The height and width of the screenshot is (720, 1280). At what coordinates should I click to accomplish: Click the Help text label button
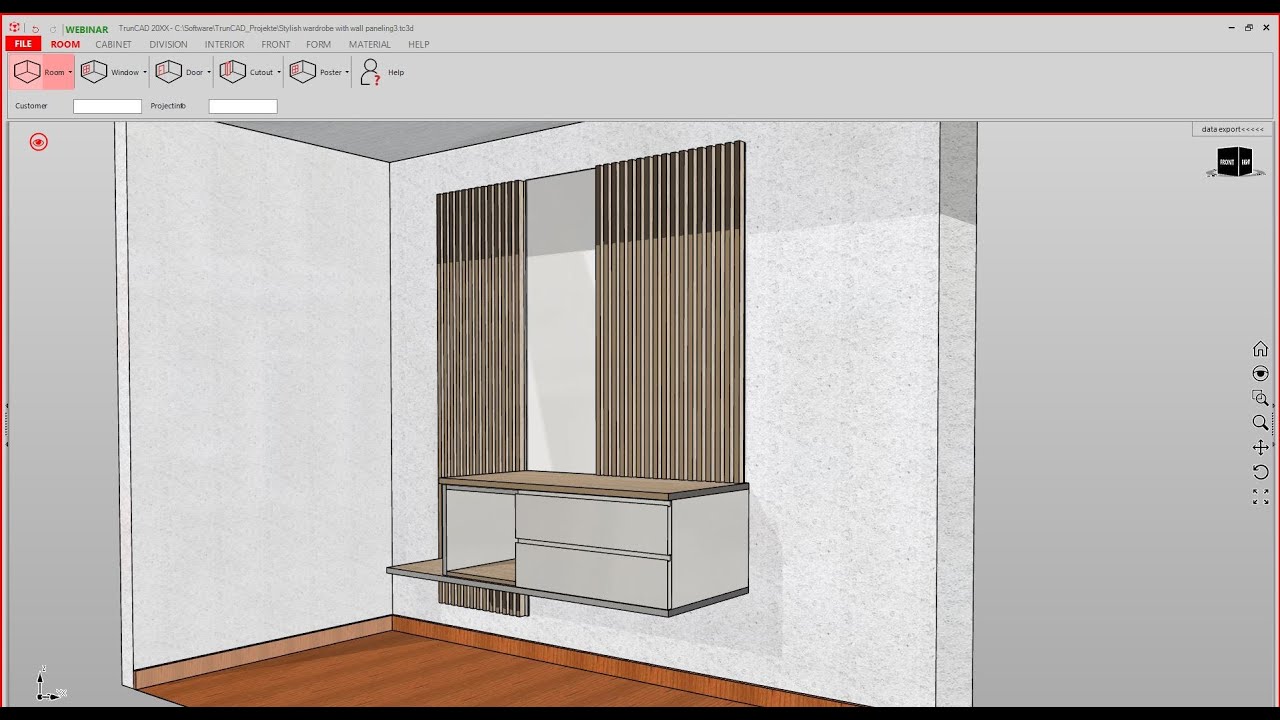tap(396, 72)
